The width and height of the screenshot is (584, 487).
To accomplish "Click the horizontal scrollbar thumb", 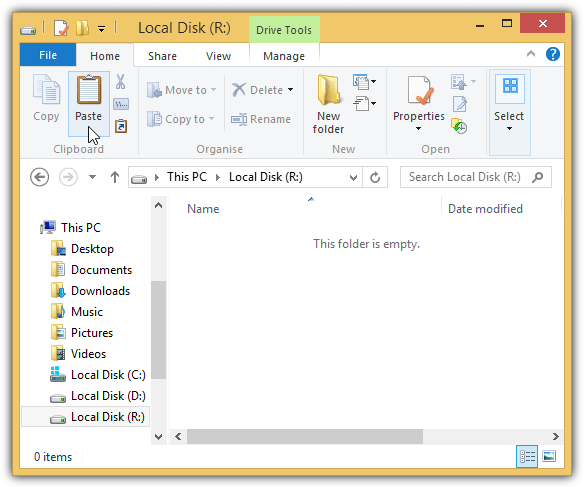I will tap(305, 436).
